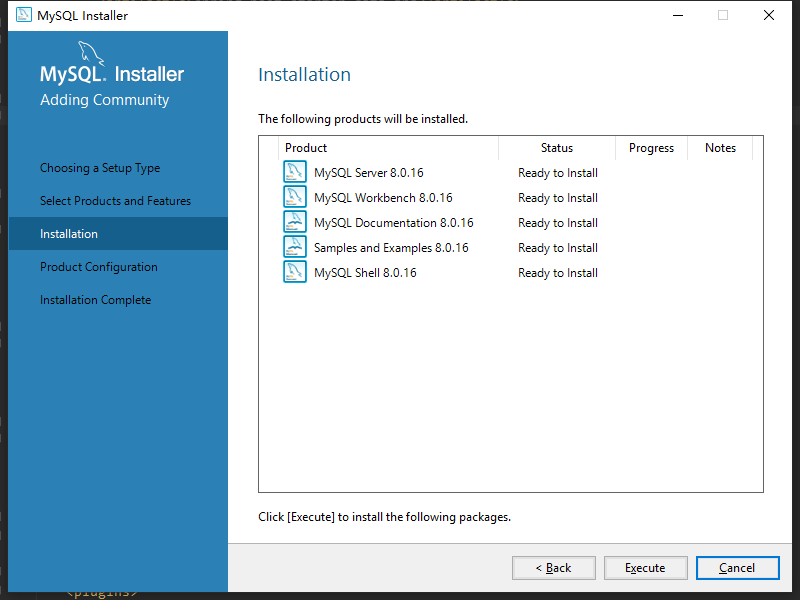
Task: Minimize the MySQL Installer window
Action: click(678, 15)
